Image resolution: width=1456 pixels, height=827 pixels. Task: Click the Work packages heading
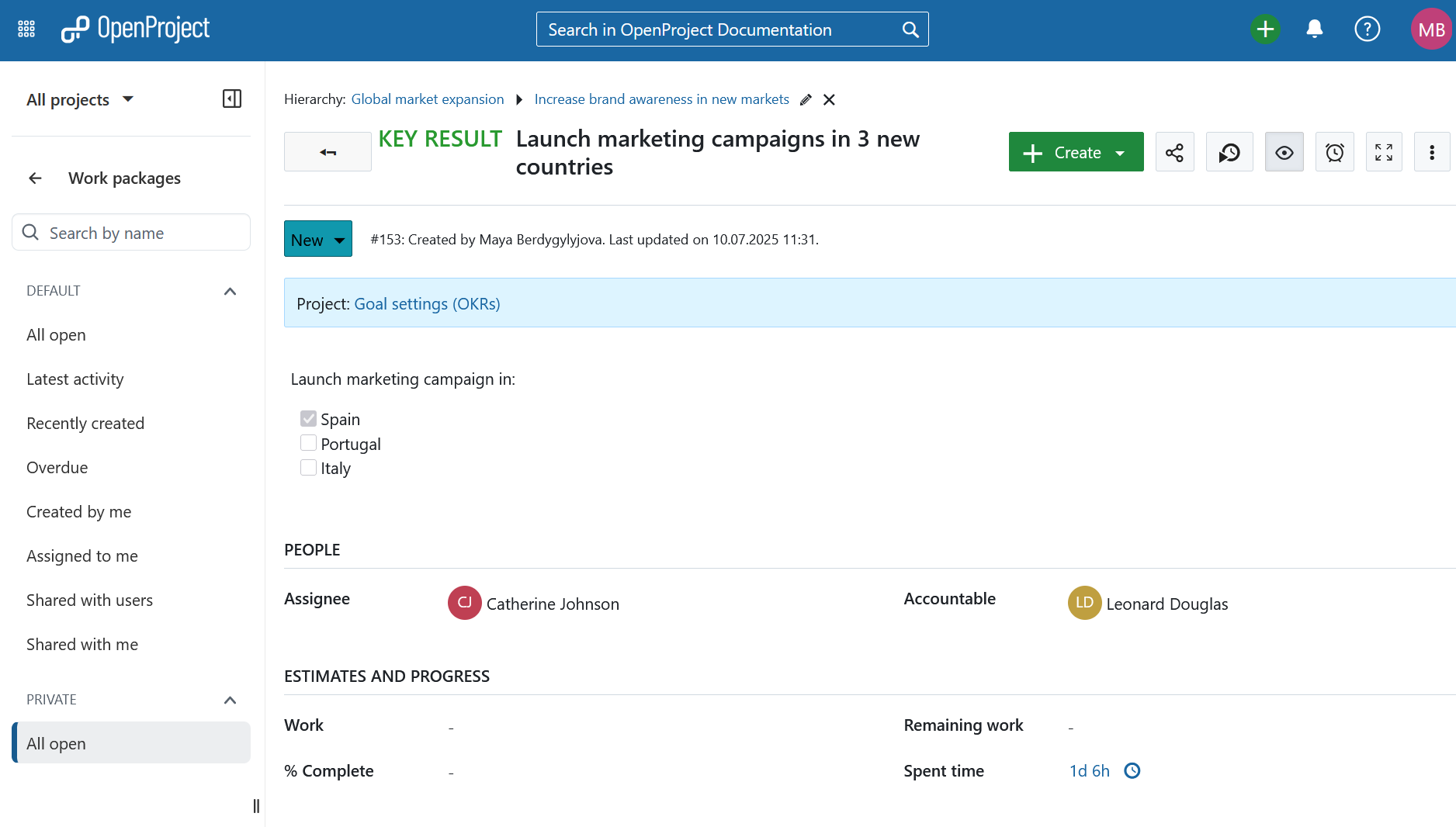point(124,178)
